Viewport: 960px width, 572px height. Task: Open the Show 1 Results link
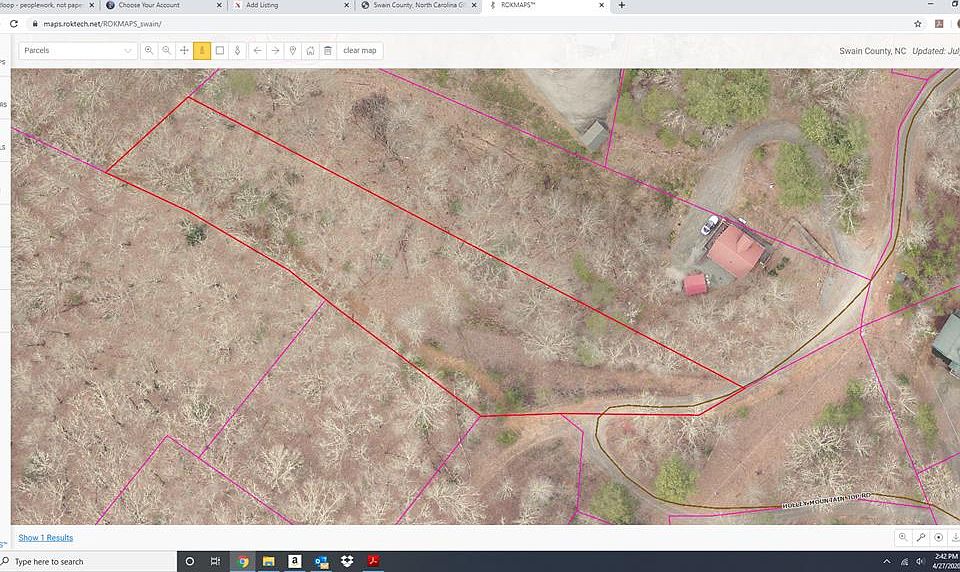coord(46,538)
